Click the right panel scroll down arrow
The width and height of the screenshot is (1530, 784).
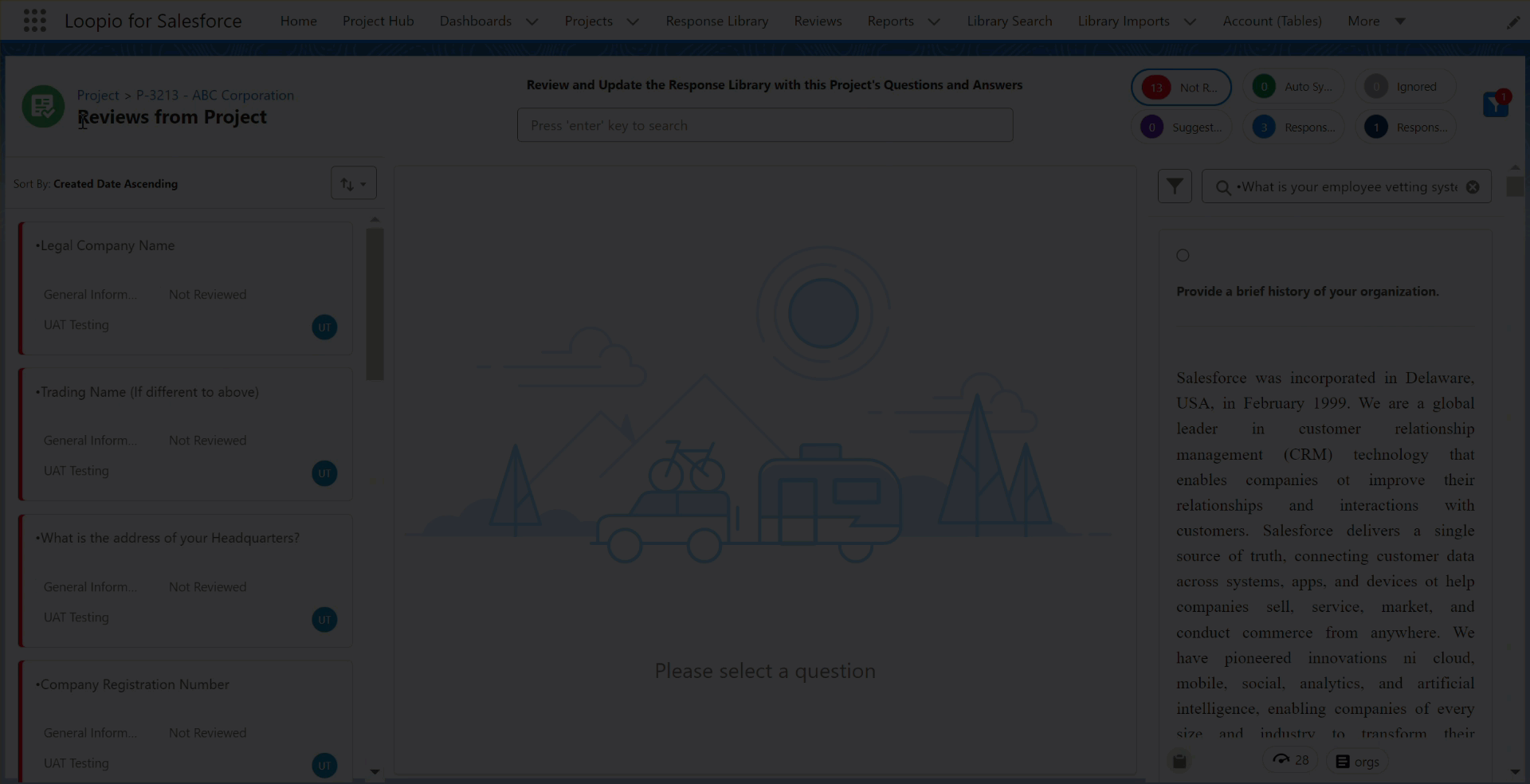(x=1515, y=772)
